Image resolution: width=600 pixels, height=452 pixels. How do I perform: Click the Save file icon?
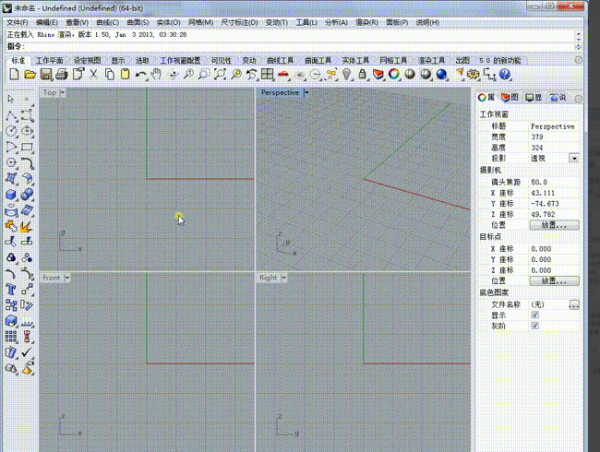click(x=48, y=74)
